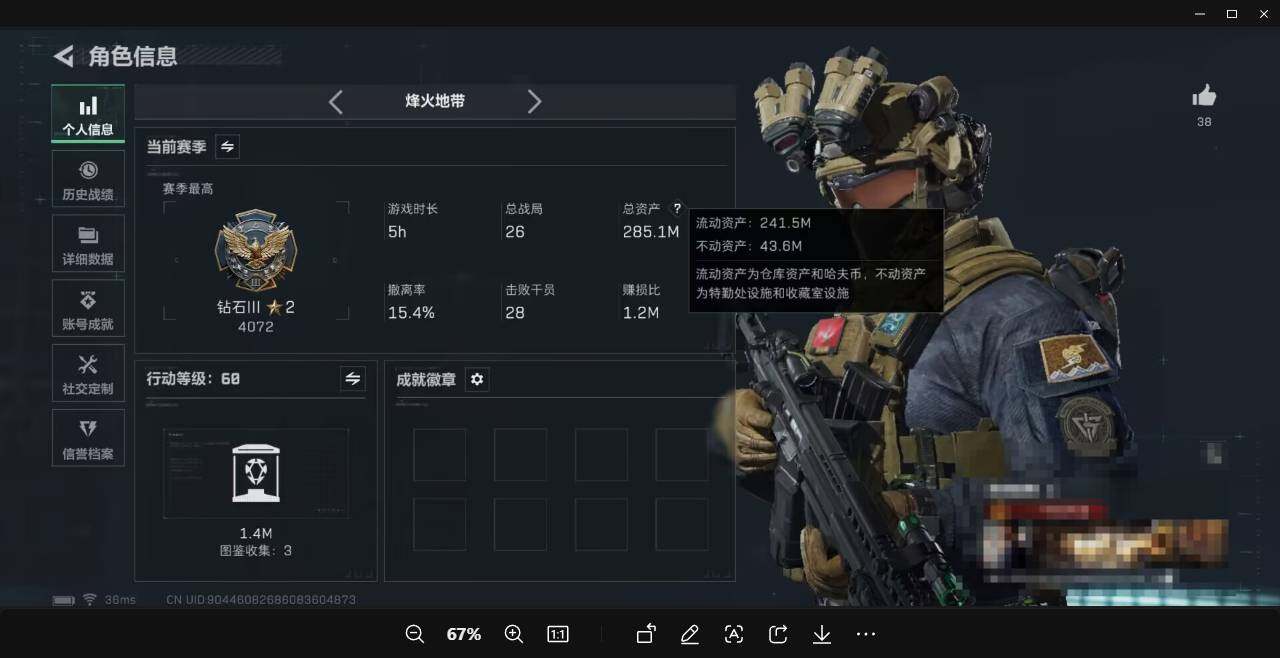Click the share icon in the viewer toolbar

tap(778, 634)
